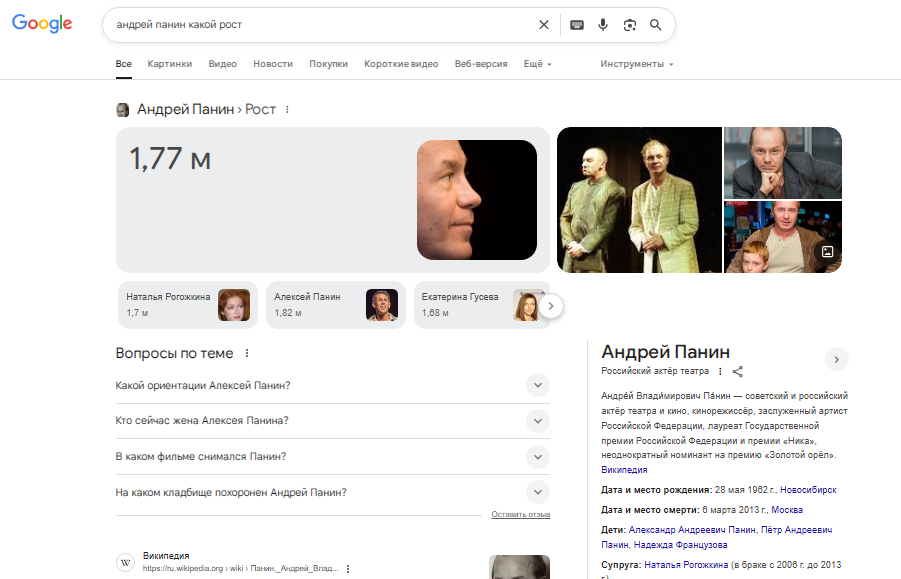Switch to the Видео tab

click(222, 64)
